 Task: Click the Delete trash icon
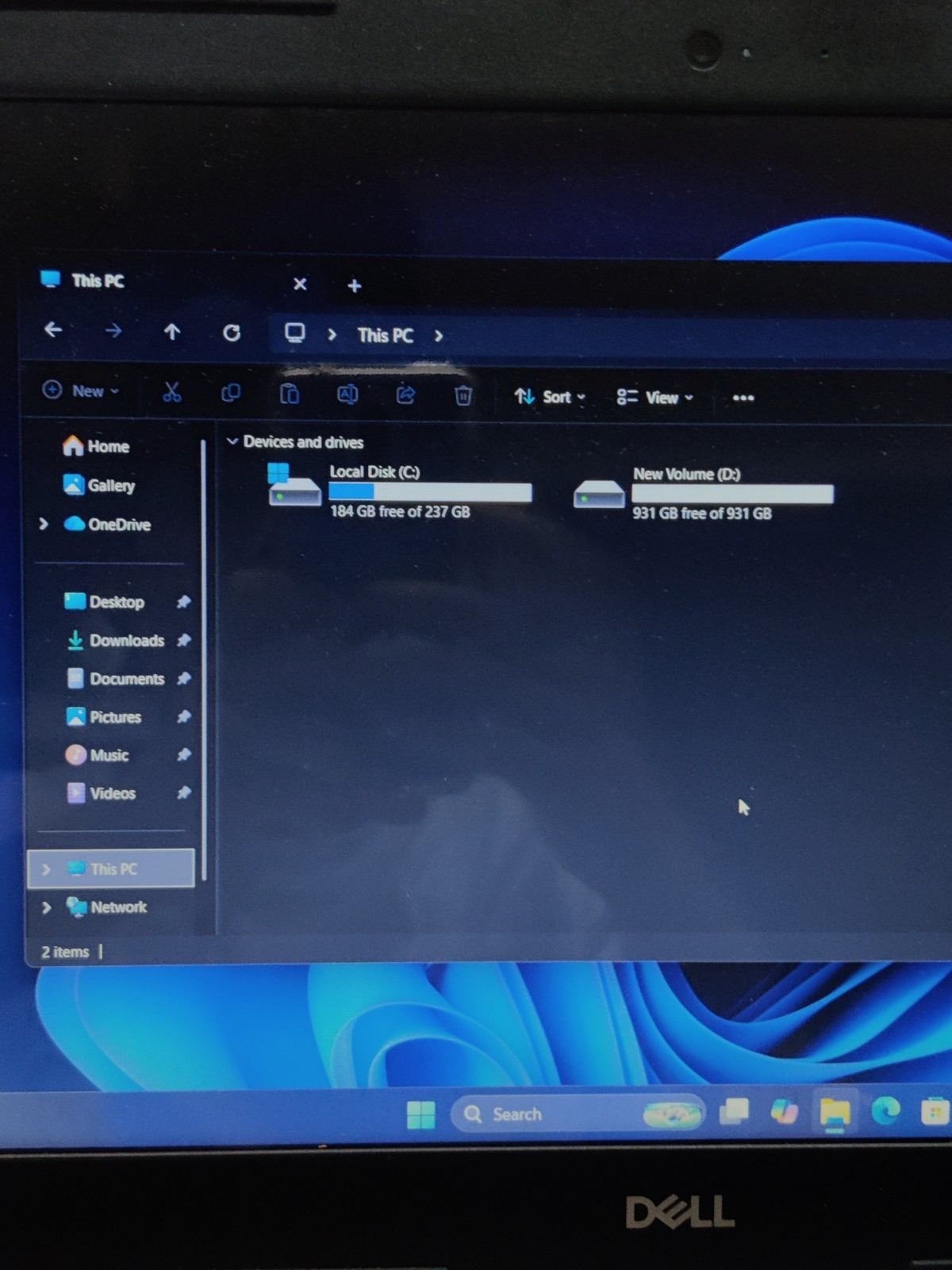click(463, 395)
